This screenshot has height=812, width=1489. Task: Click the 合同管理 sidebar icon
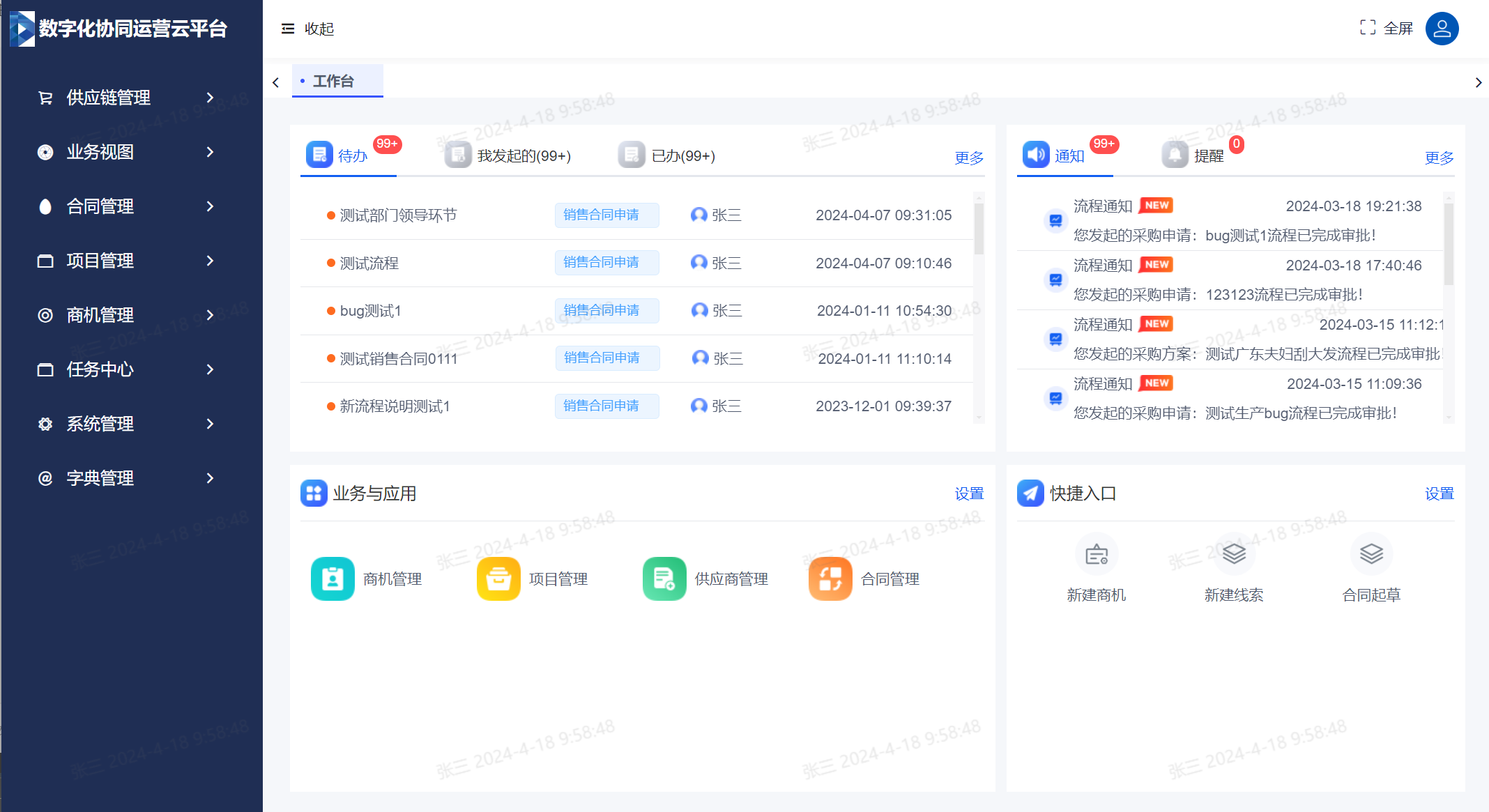45,206
